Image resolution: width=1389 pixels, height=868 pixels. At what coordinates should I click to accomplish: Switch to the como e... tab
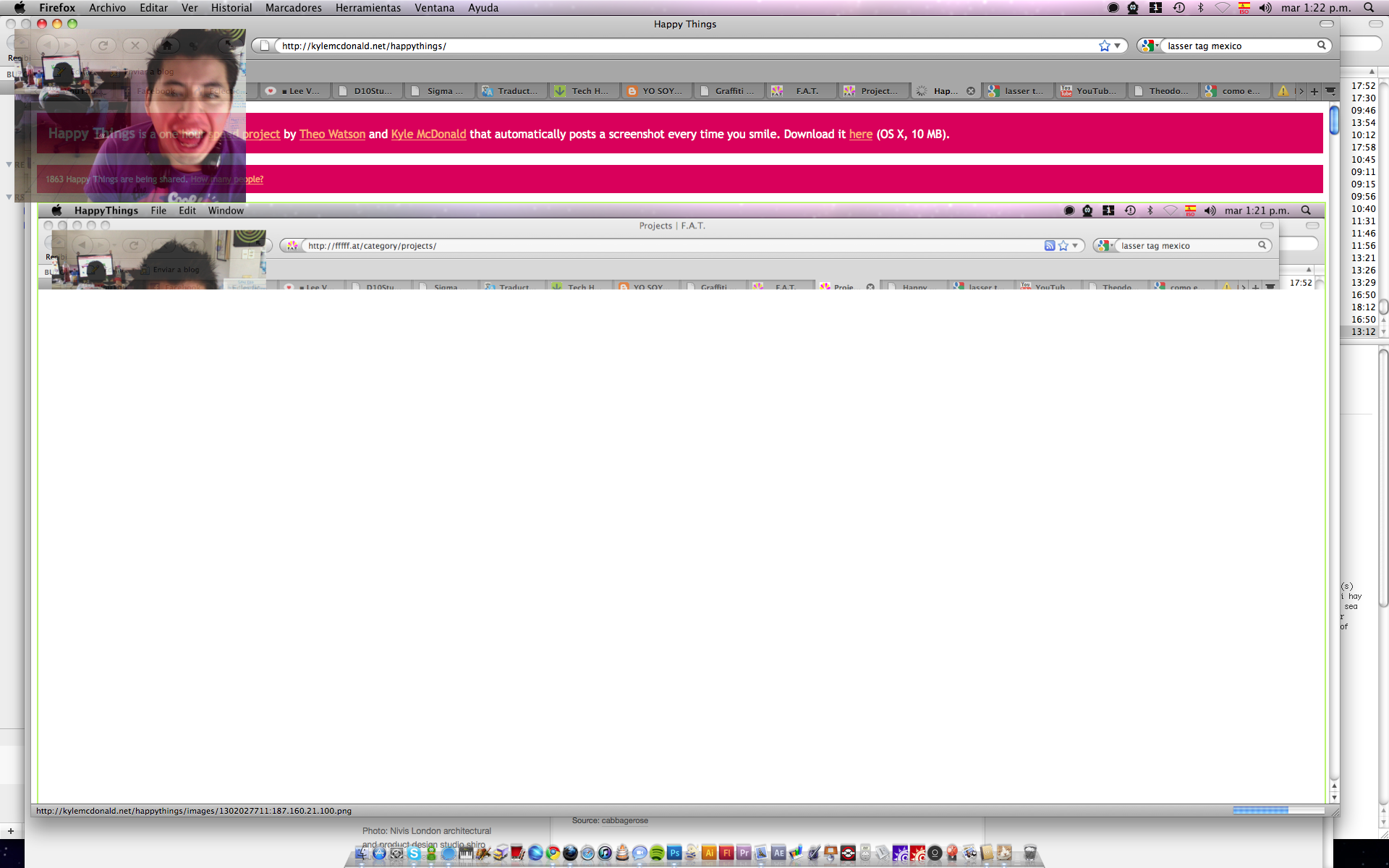[1234, 91]
